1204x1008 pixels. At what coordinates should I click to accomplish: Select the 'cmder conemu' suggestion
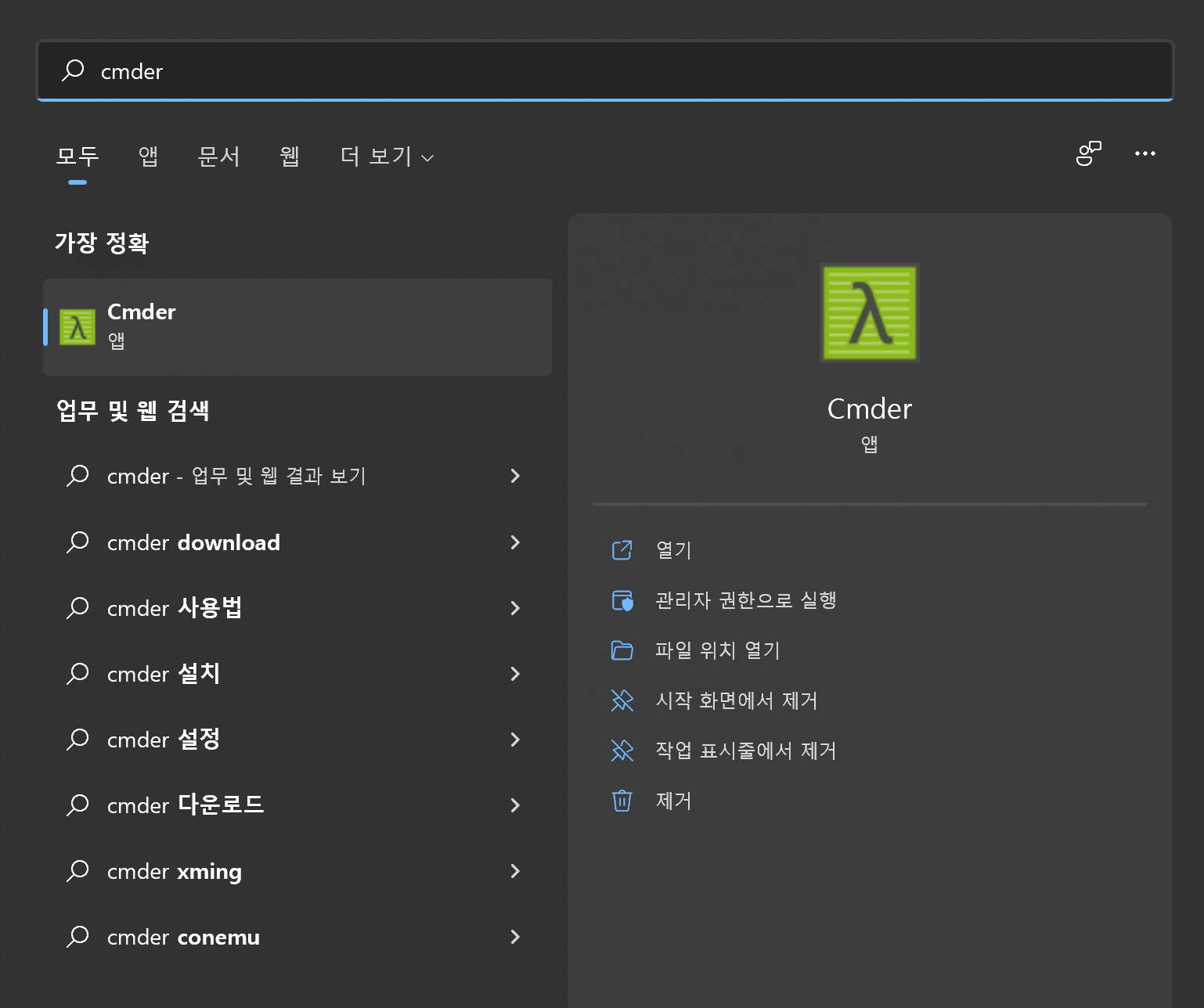tap(297, 937)
